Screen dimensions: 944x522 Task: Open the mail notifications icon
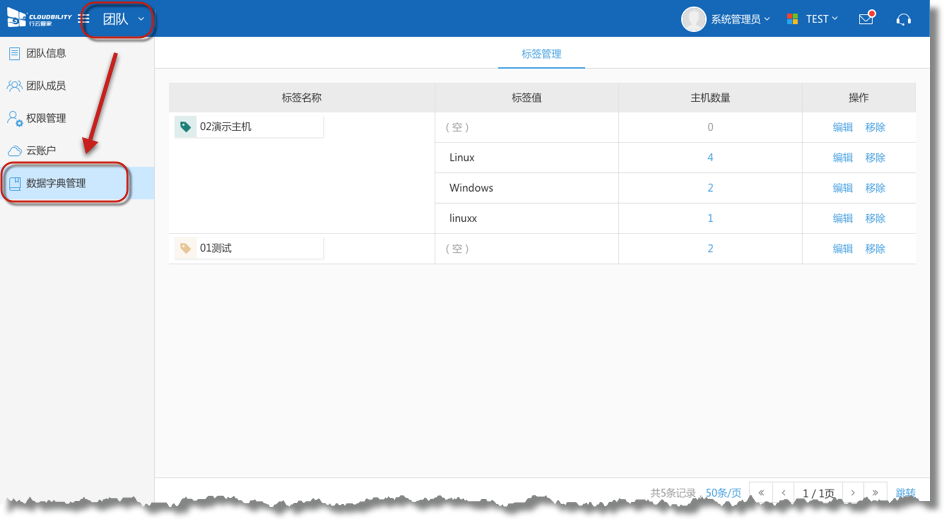(x=866, y=19)
